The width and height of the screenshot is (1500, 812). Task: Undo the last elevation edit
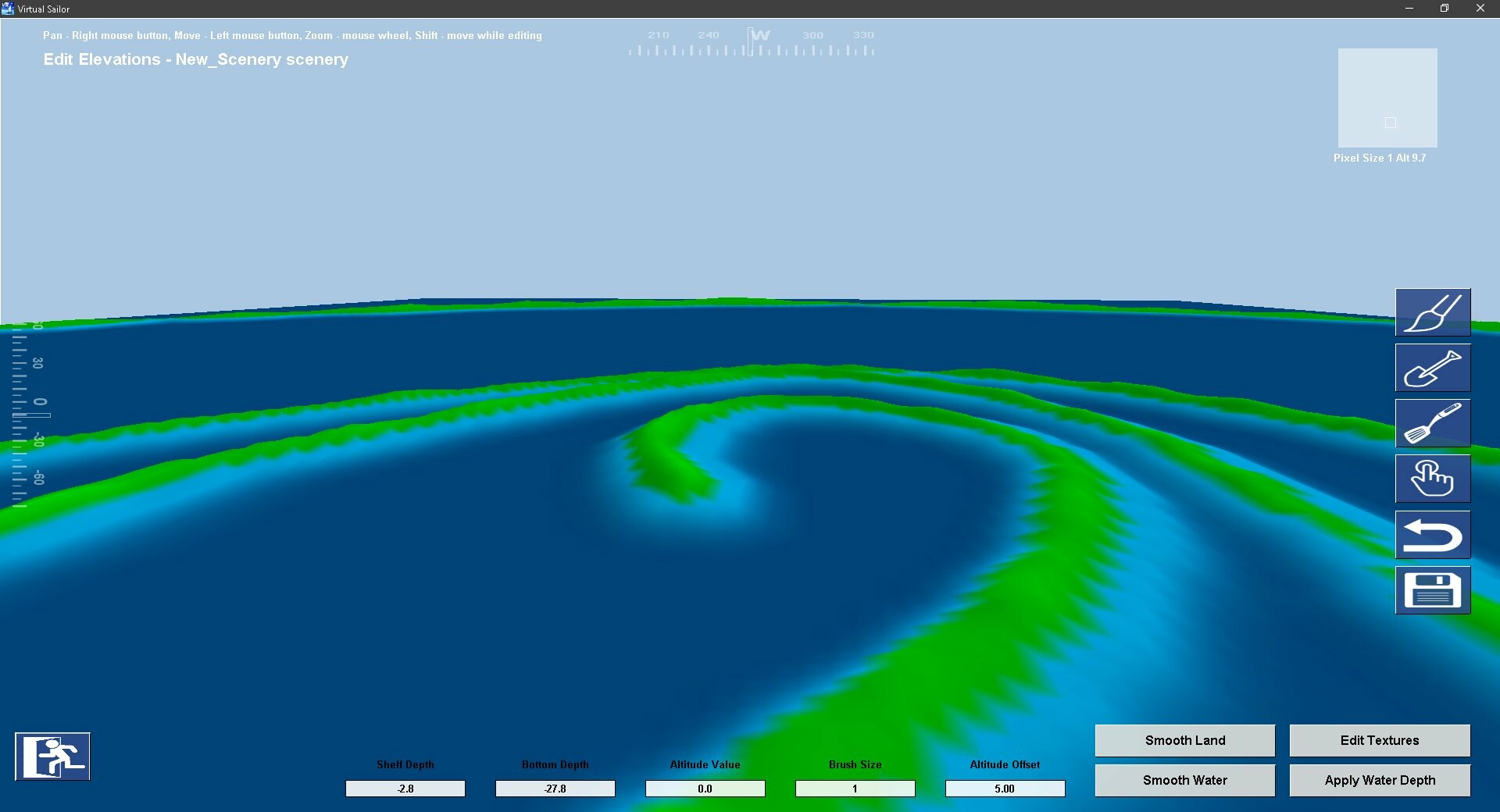click(x=1433, y=534)
